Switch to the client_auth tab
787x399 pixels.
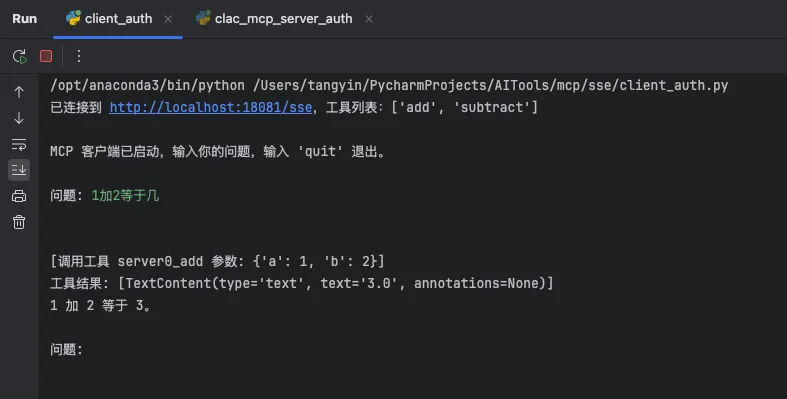118,19
